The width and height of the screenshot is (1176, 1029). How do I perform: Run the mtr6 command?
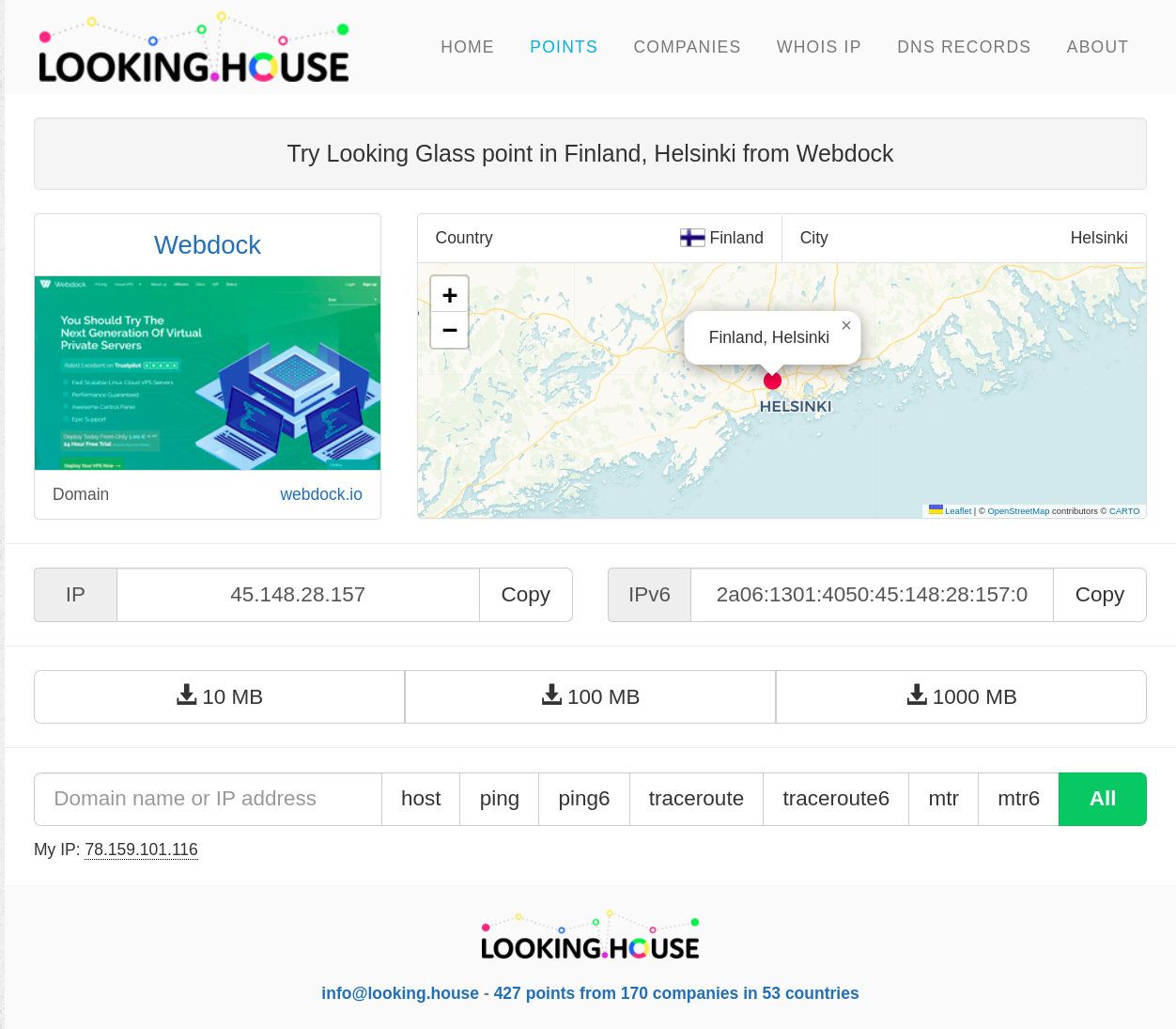coord(1018,799)
